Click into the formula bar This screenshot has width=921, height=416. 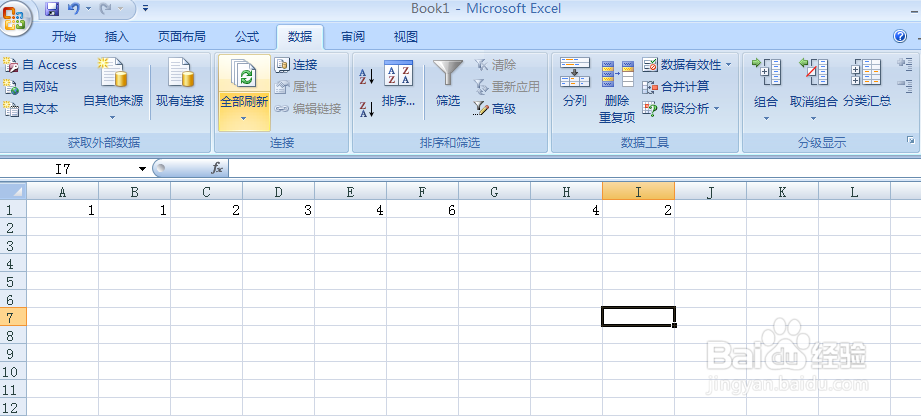point(574,169)
